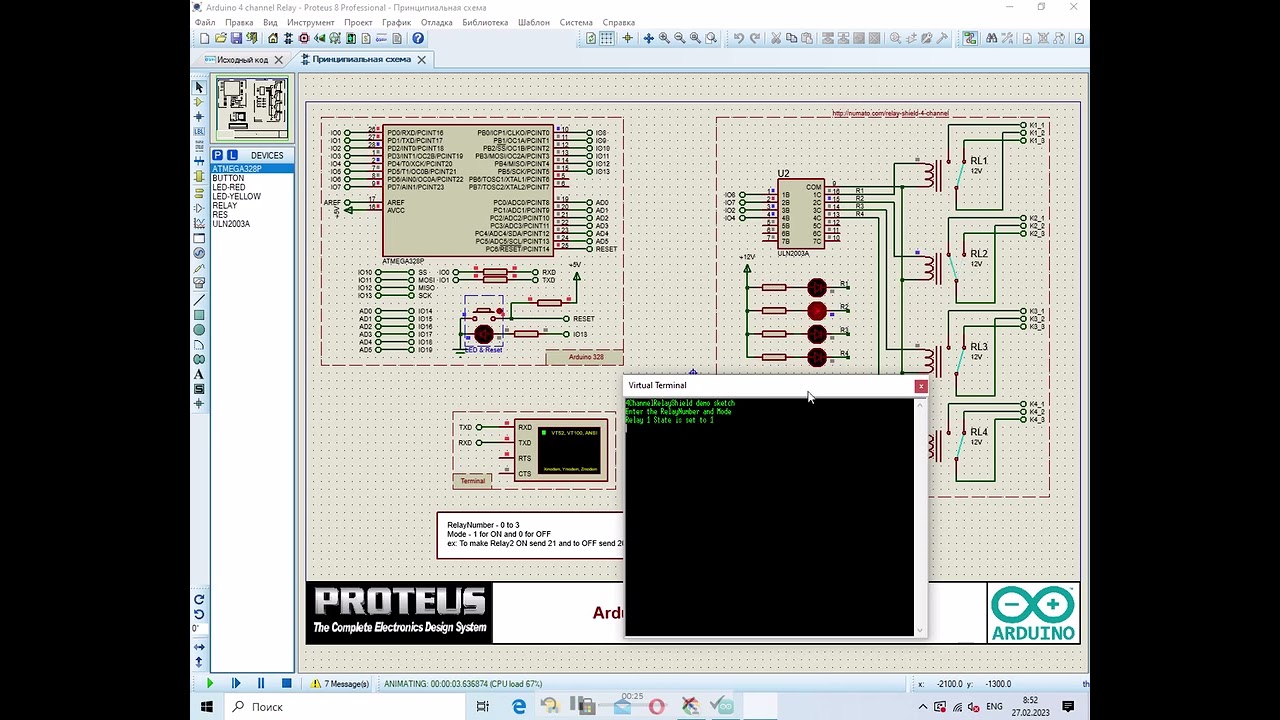Pause the simulation
Viewport: 1280px width, 720px height.
coord(261,683)
